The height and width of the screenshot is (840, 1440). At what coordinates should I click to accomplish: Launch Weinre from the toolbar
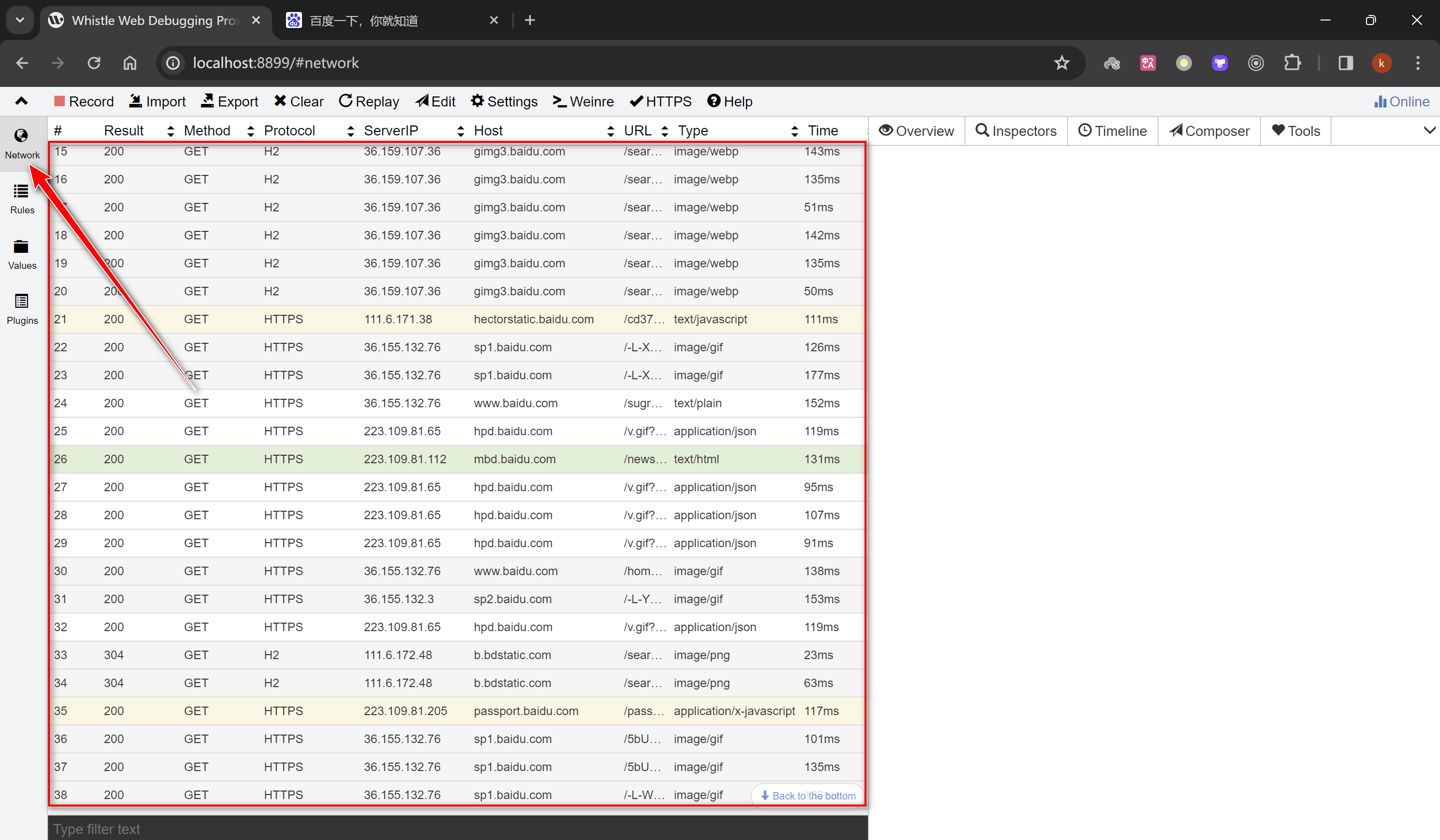(583, 101)
